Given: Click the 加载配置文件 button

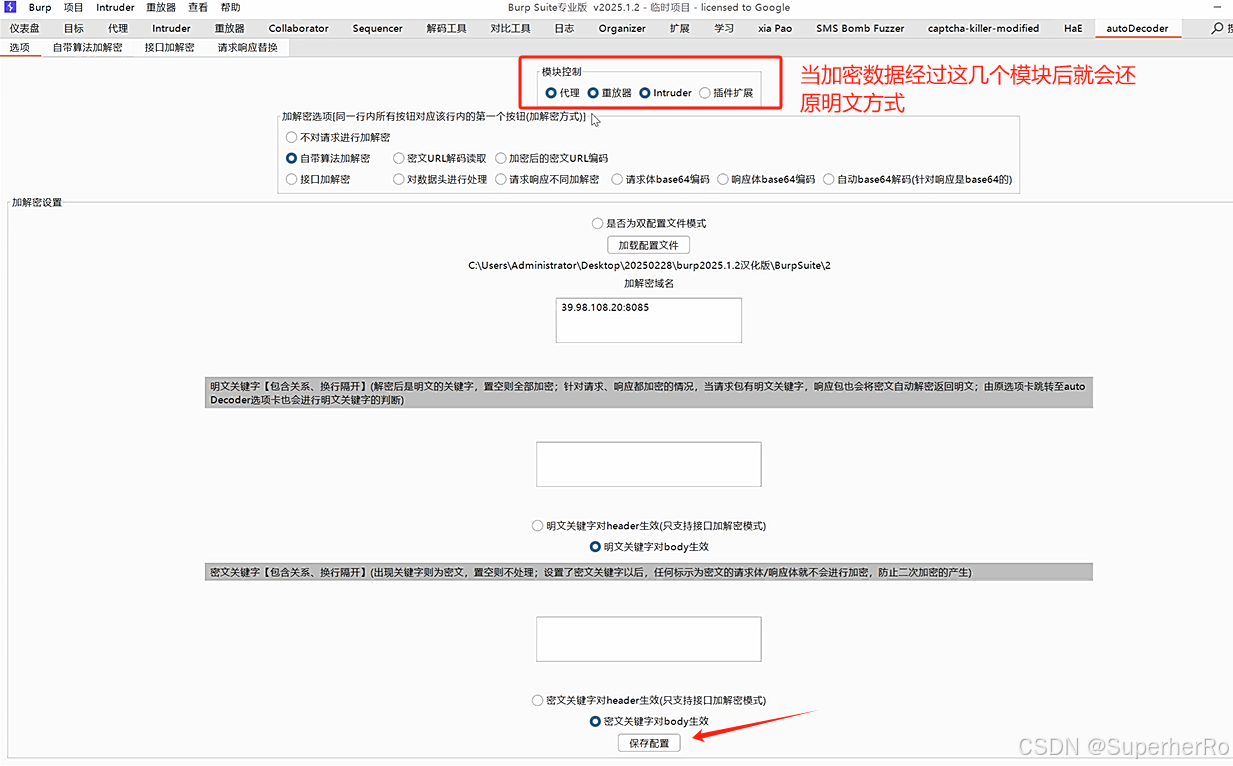Looking at the screenshot, I should [649, 245].
